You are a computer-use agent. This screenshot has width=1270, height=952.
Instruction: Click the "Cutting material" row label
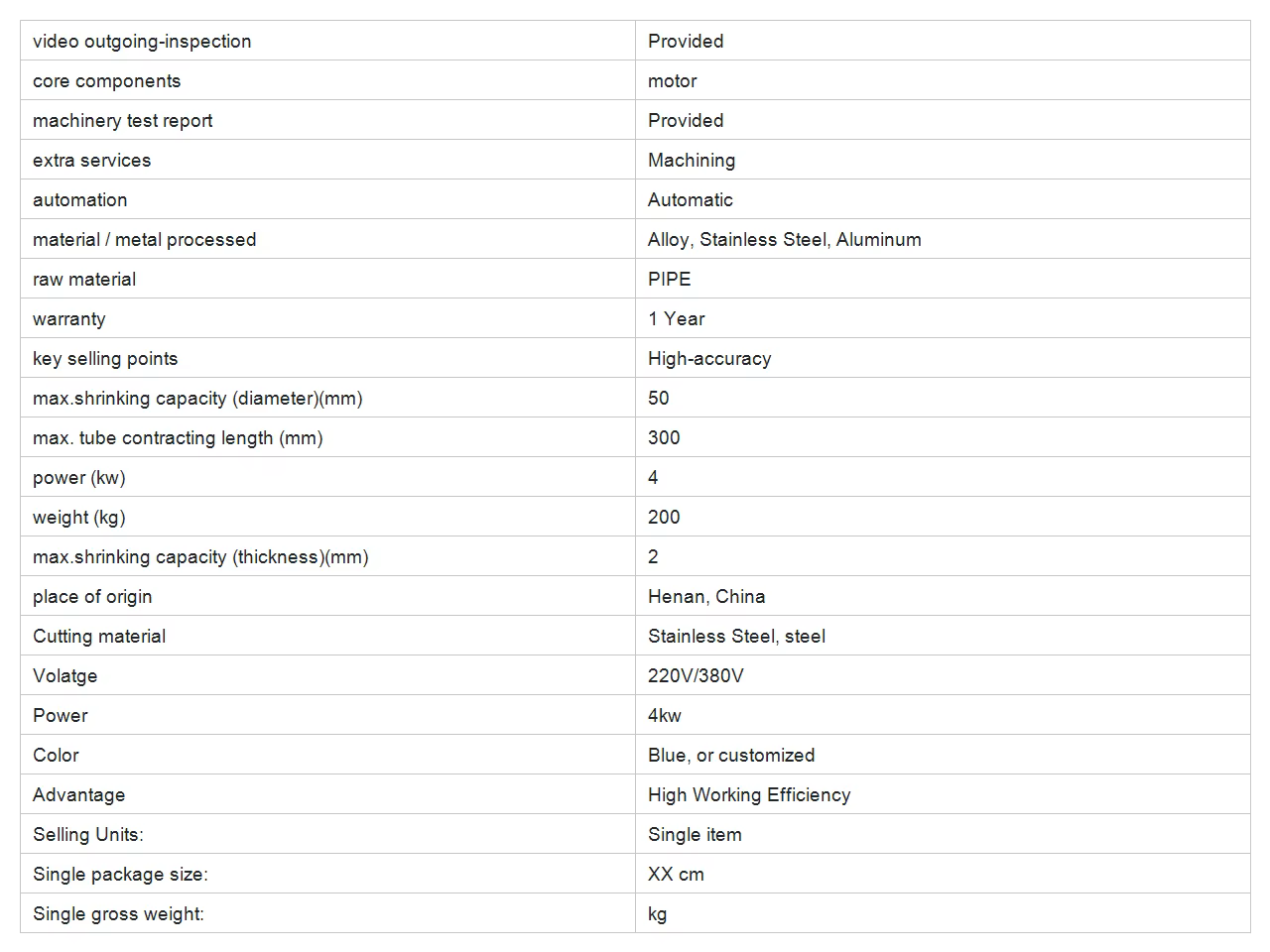tap(99, 636)
